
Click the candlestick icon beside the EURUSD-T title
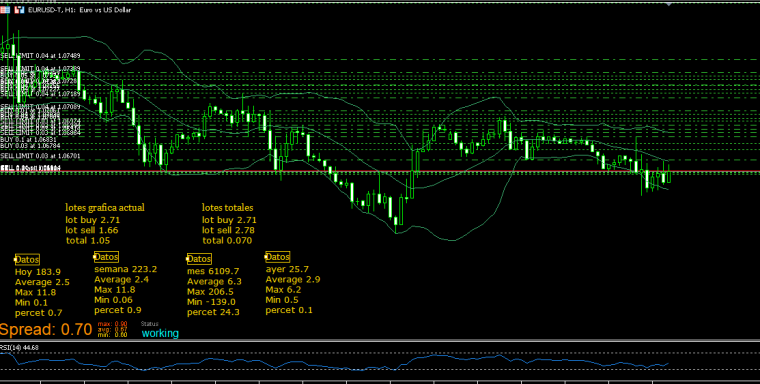(19, 10)
